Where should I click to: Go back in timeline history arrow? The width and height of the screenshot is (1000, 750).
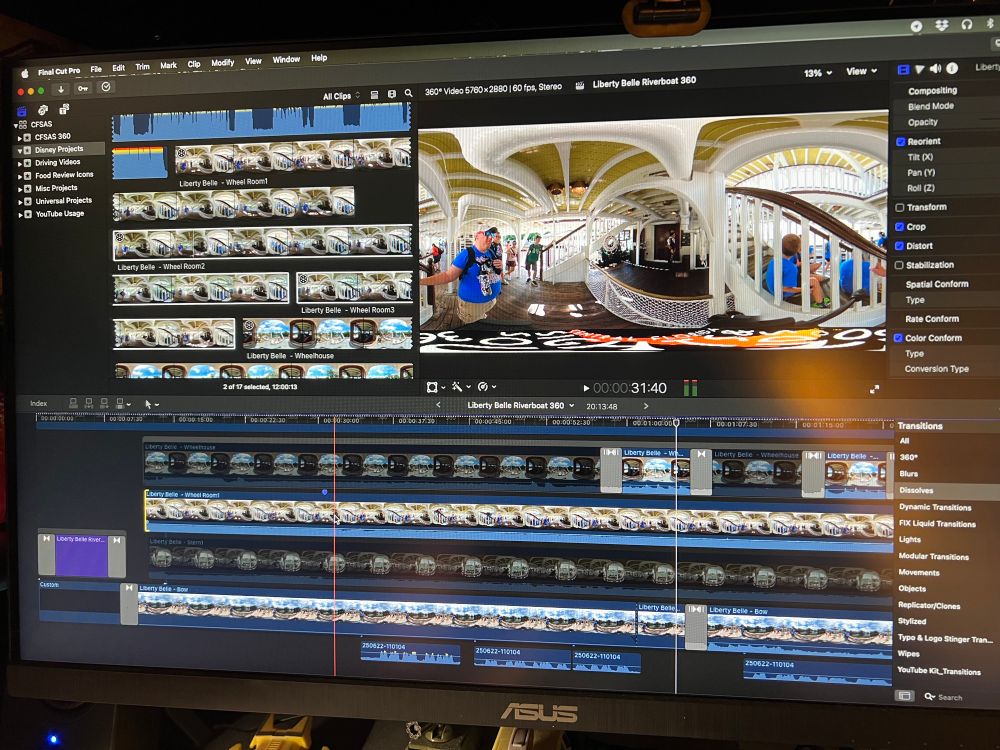coord(438,405)
